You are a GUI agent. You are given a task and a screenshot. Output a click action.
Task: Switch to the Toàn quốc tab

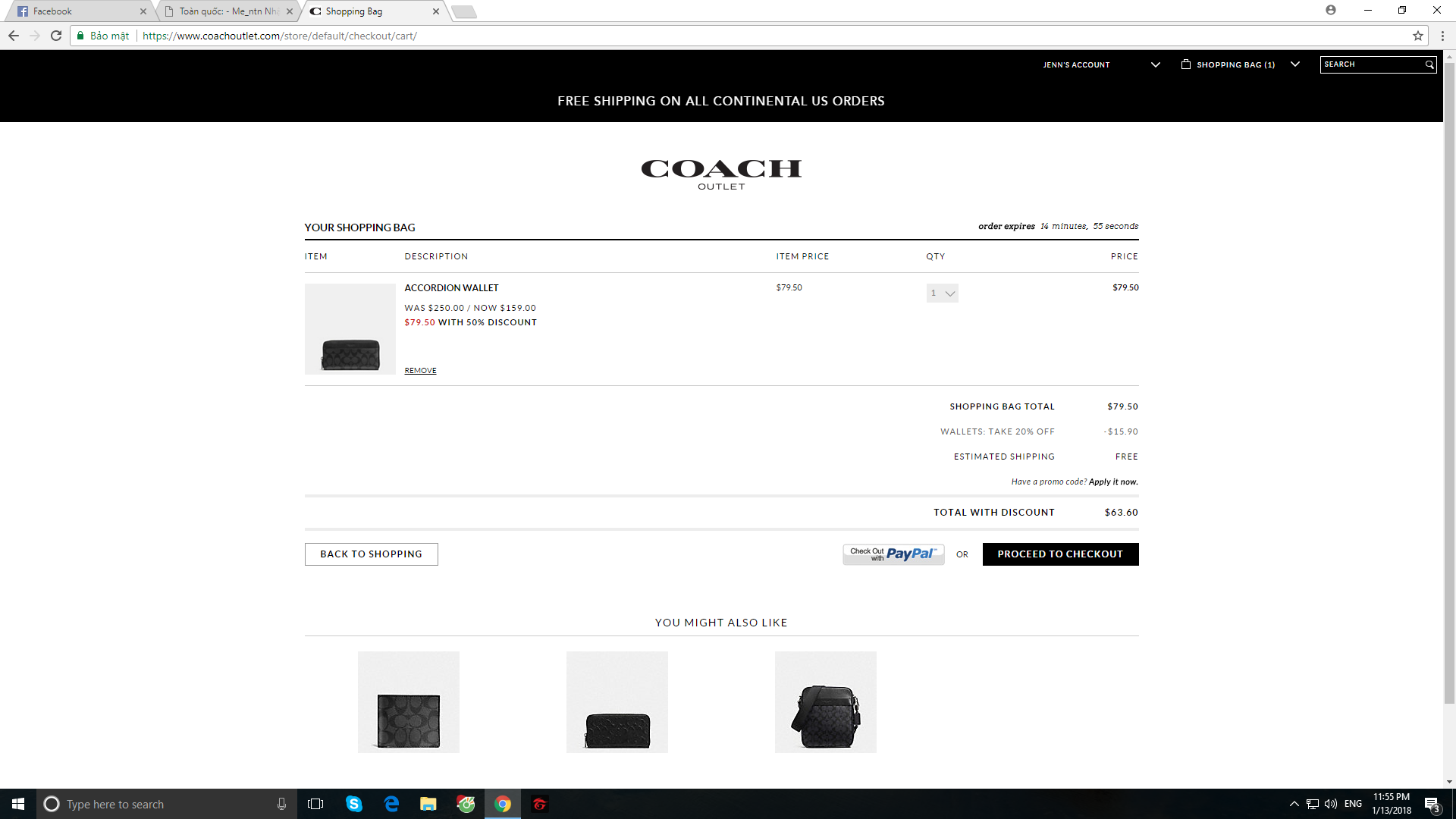227,11
